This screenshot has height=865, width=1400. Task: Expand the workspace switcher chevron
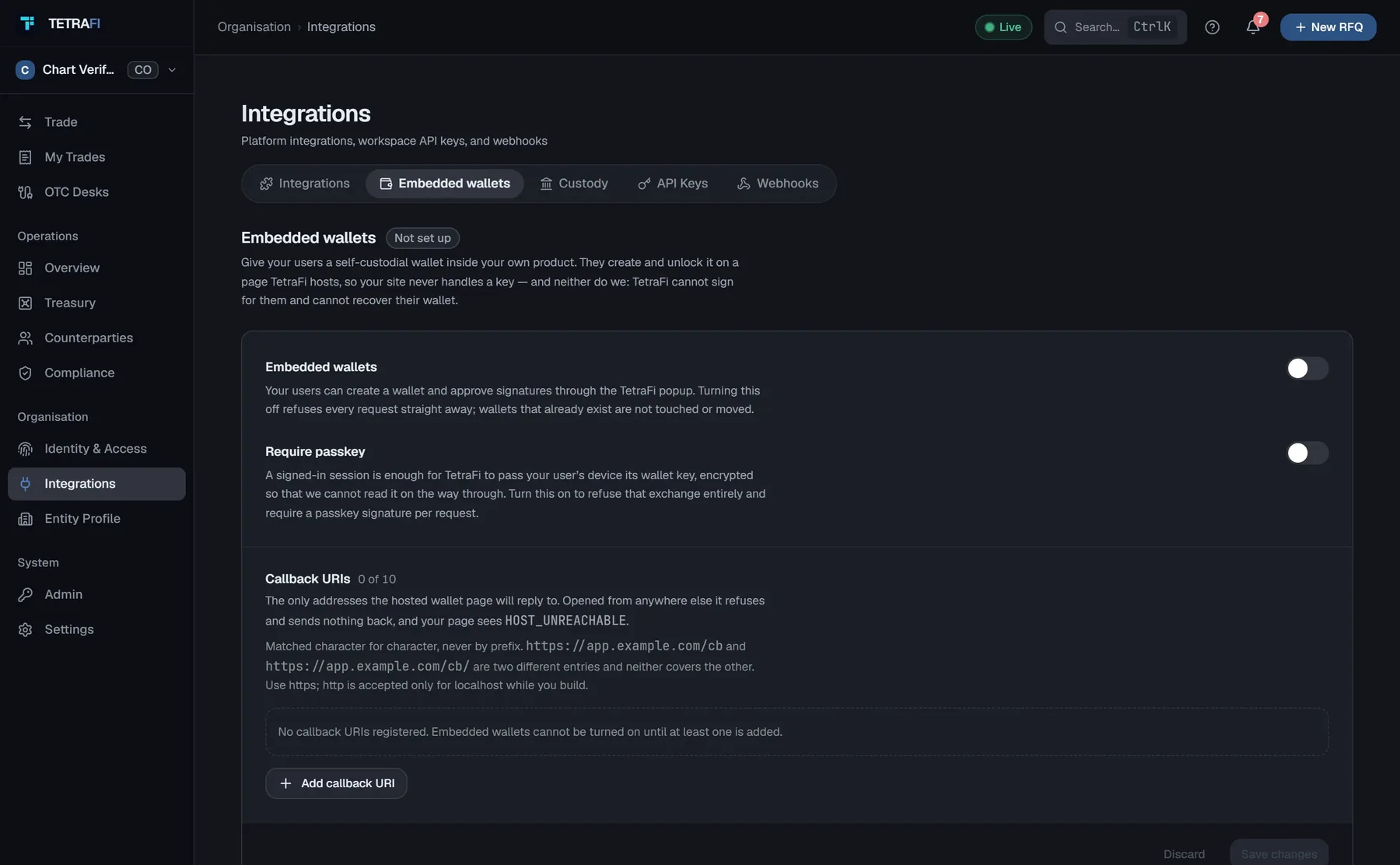pos(172,70)
